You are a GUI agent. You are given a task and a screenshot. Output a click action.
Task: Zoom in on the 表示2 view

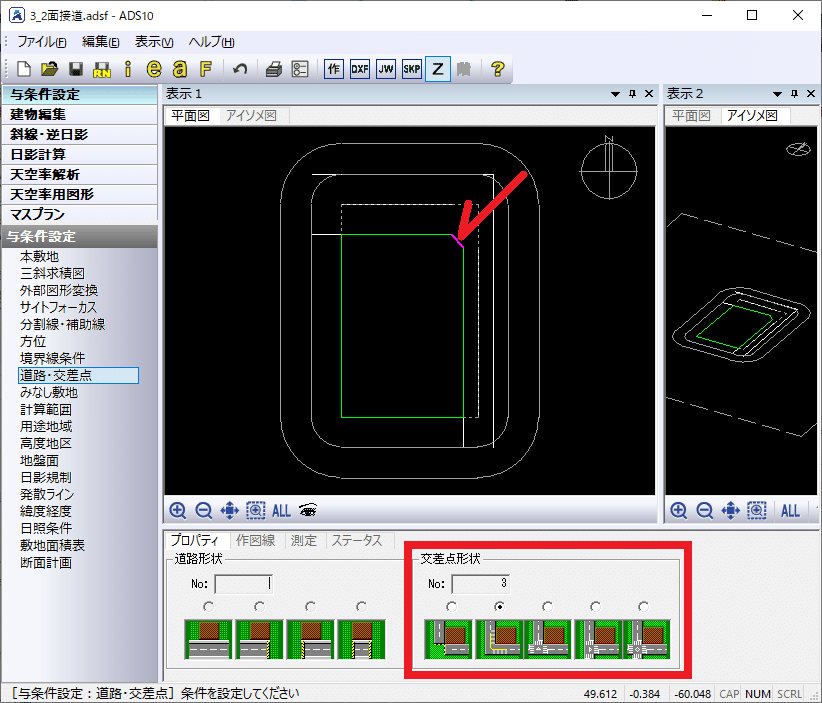coord(679,510)
